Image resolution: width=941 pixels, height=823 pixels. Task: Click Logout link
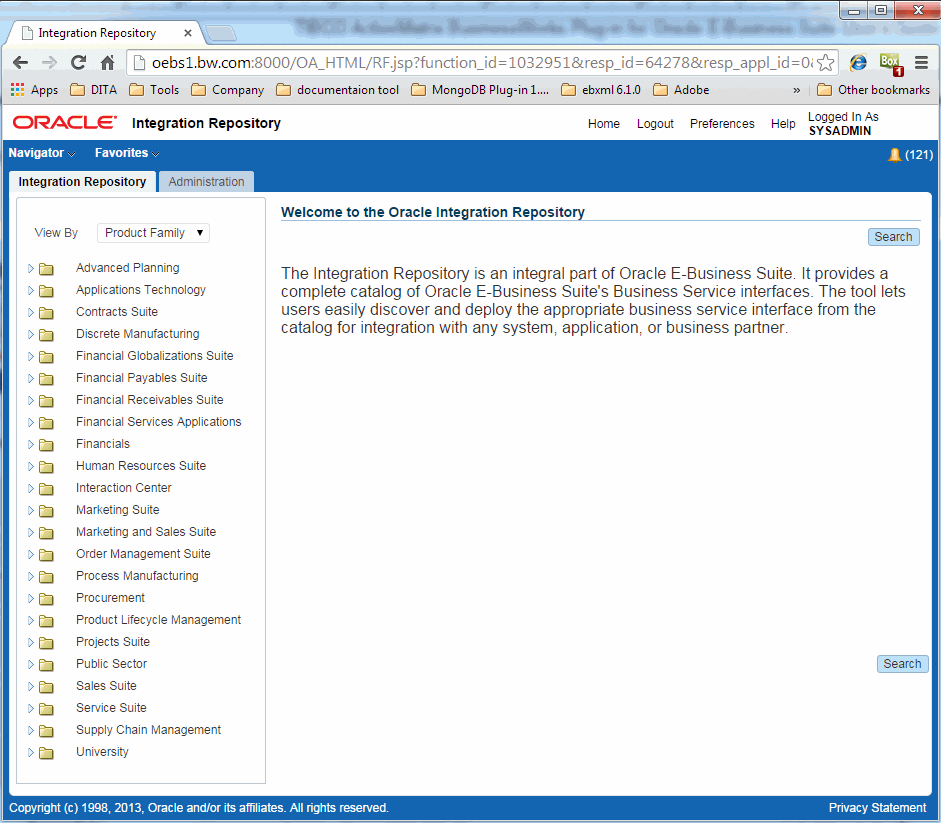coord(655,124)
